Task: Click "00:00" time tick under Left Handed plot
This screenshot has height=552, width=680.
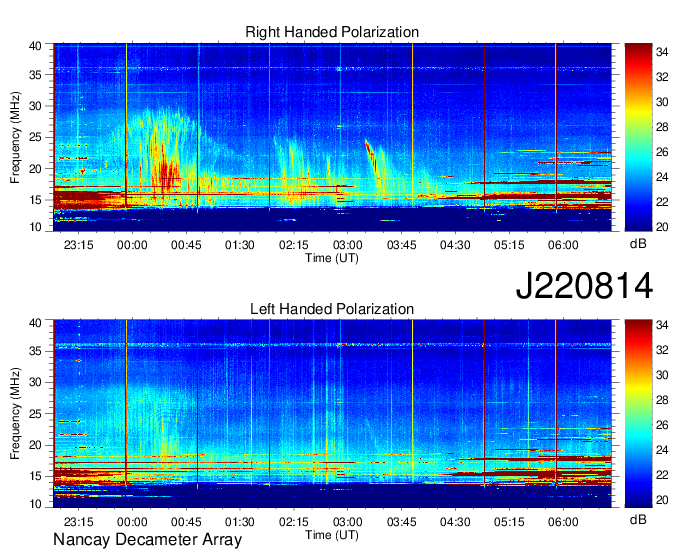Action: point(132,522)
